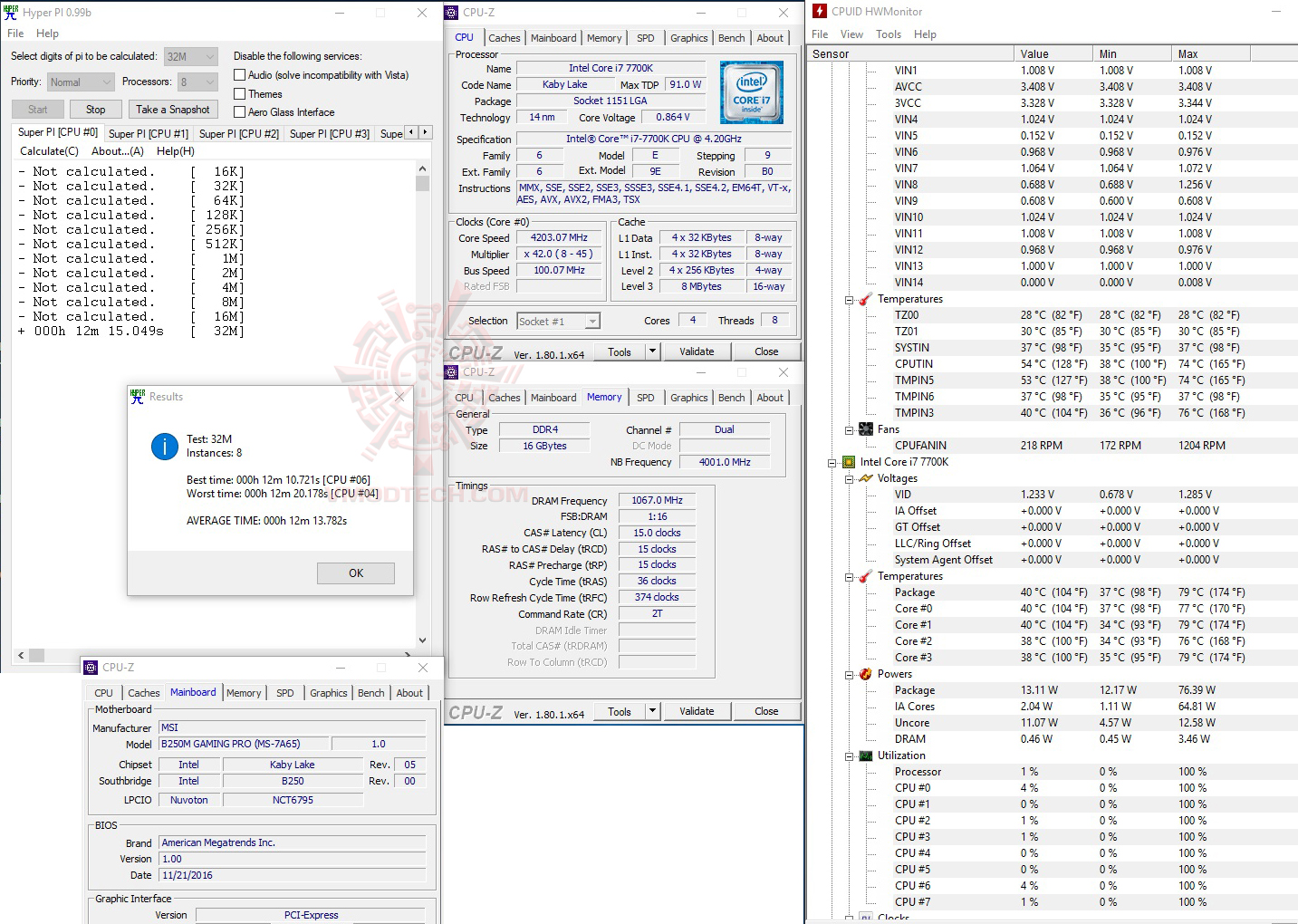
Task: Click the Intel Core i7 badge in CPU-Z
Action: (751, 91)
